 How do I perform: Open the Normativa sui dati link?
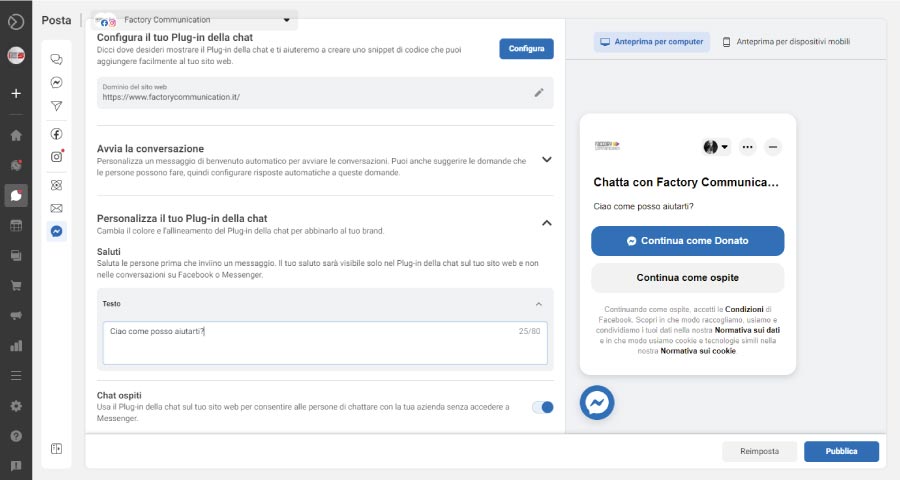[747, 330]
